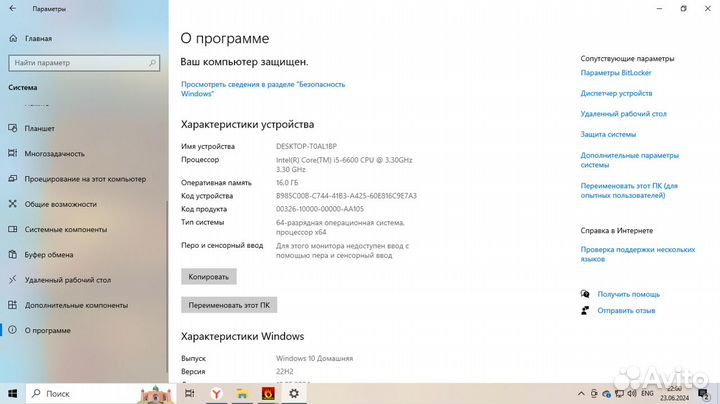Select the Планшет tablet icon
The image size is (720, 404).
click(13, 129)
